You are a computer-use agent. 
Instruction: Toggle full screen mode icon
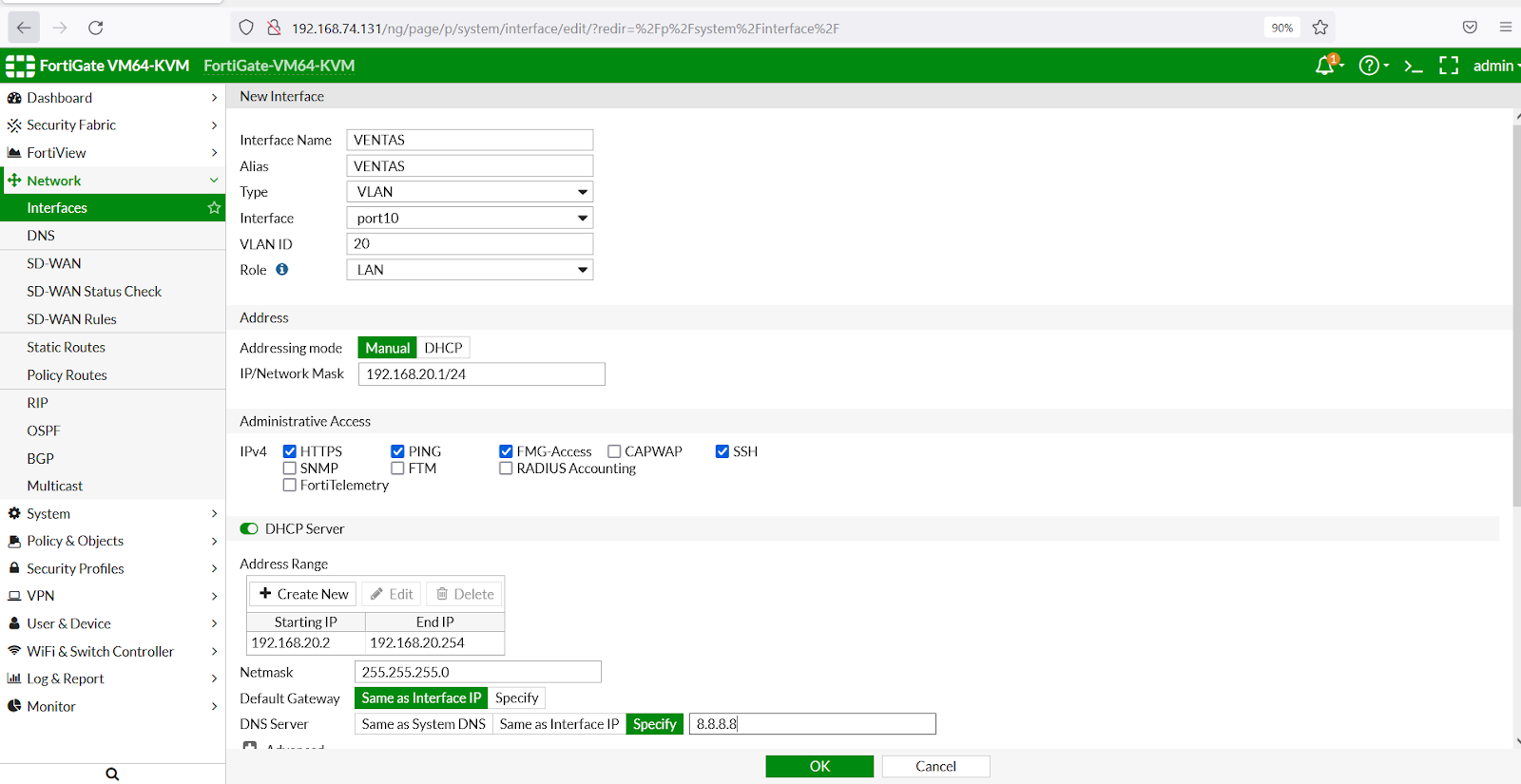[1449, 66]
